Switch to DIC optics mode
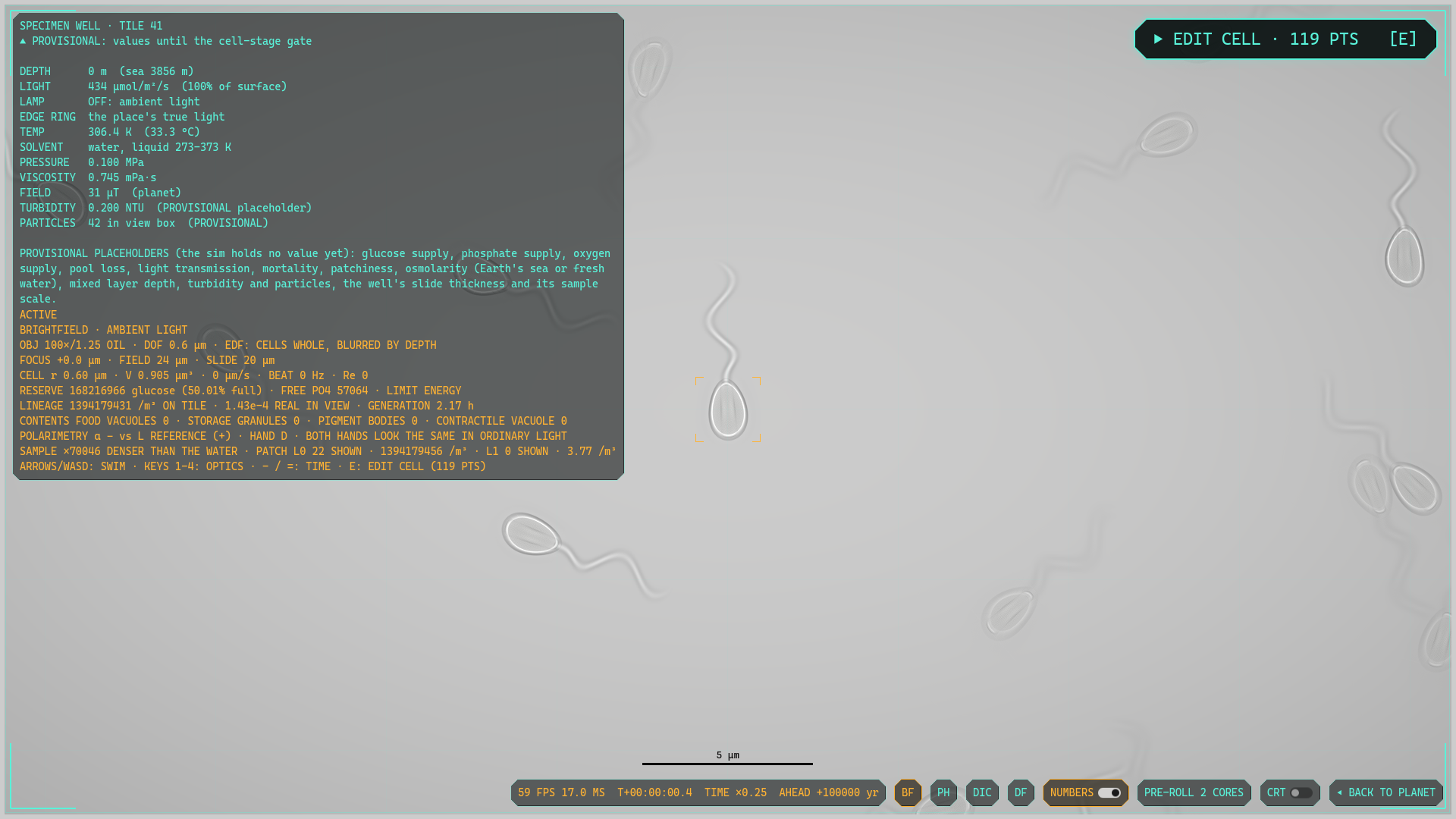This screenshot has width=1456, height=819. 982,792
